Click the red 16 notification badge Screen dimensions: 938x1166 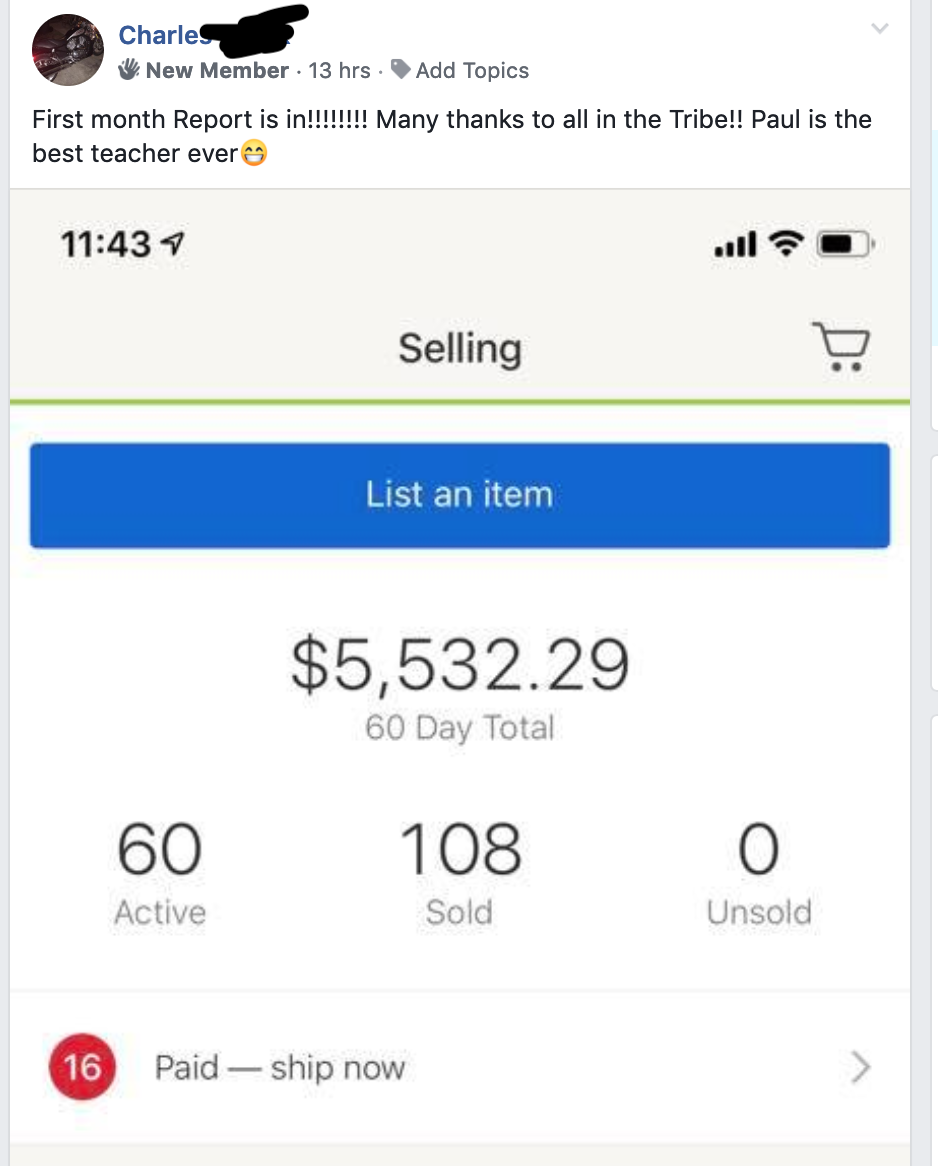(83, 1066)
